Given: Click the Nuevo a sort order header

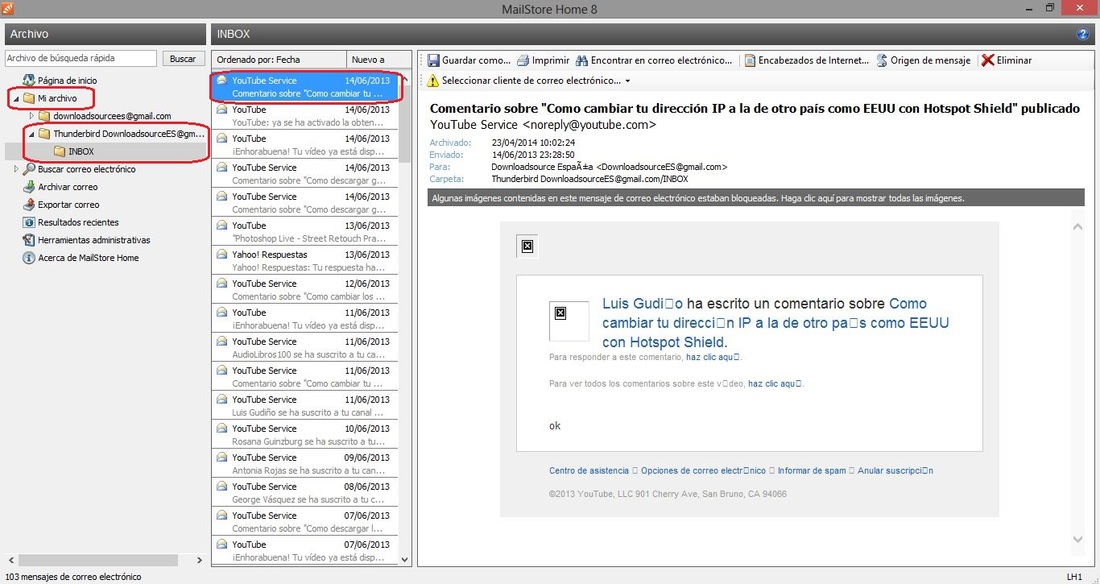Looking at the screenshot, I should click(x=379, y=60).
